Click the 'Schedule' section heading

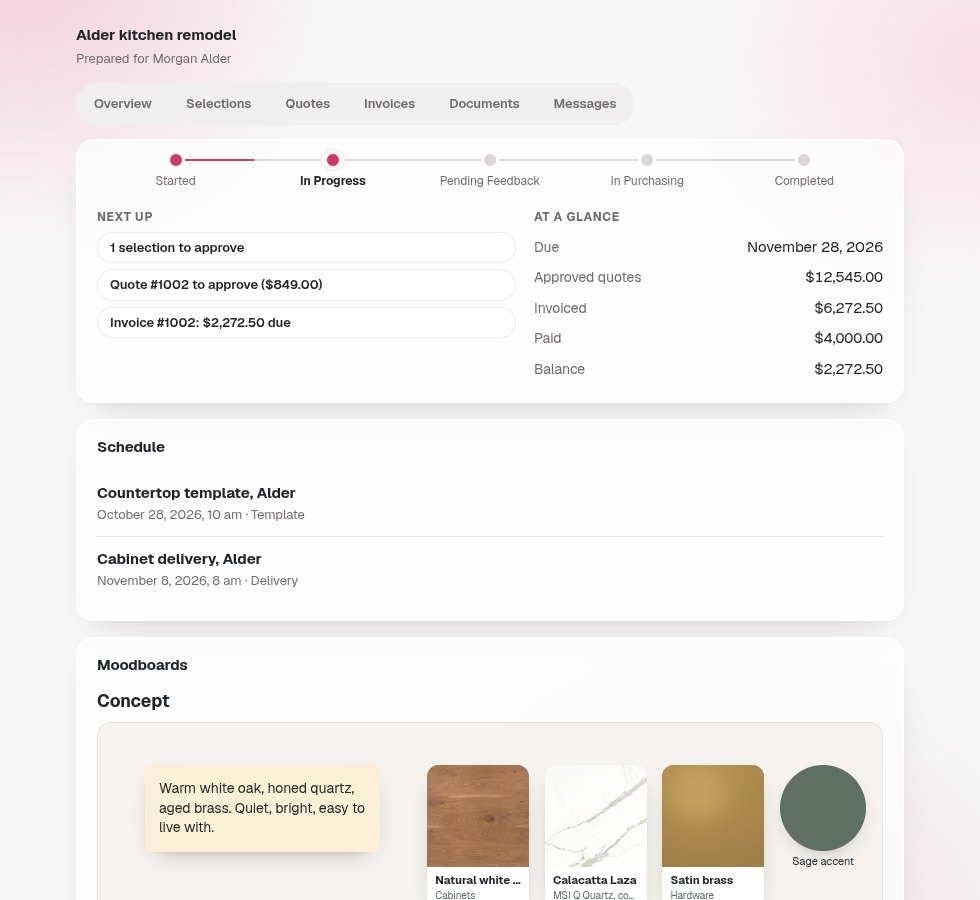[x=131, y=447]
